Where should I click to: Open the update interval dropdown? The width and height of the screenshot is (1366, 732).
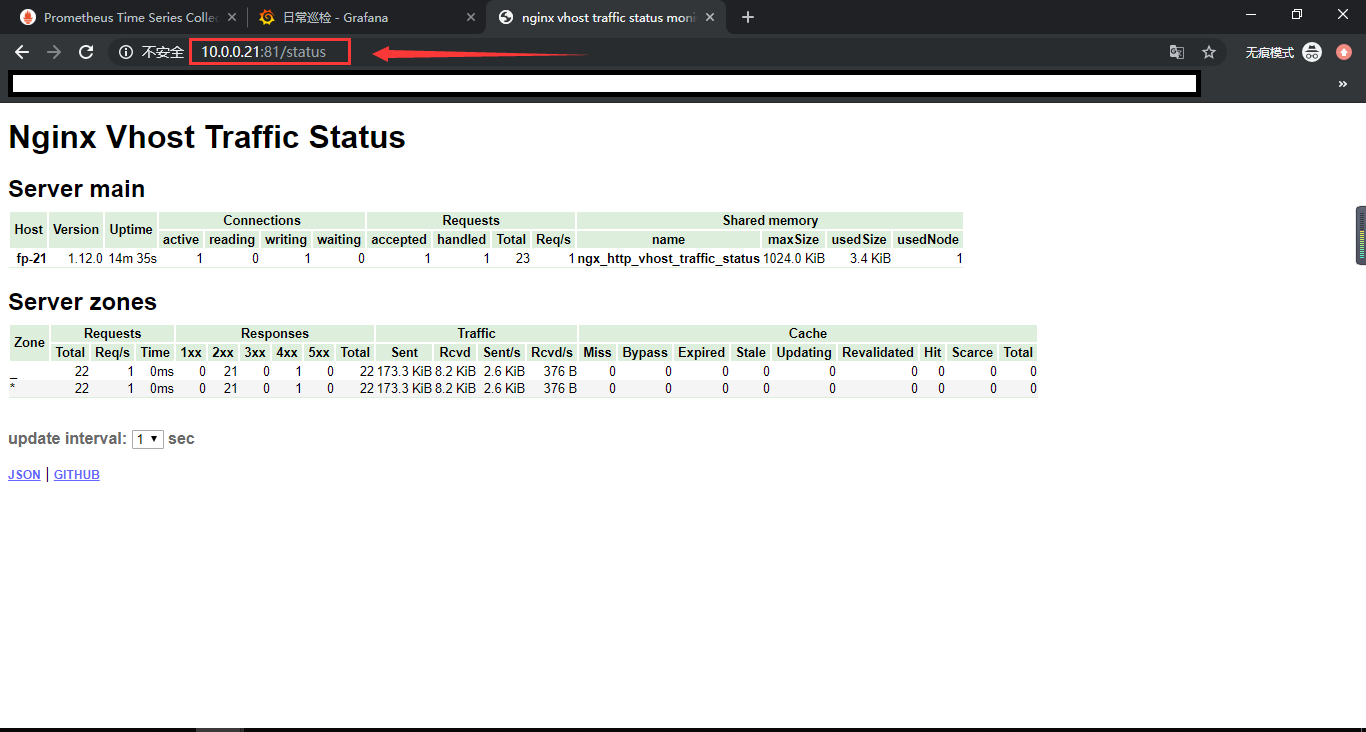click(x=148, y=439)
